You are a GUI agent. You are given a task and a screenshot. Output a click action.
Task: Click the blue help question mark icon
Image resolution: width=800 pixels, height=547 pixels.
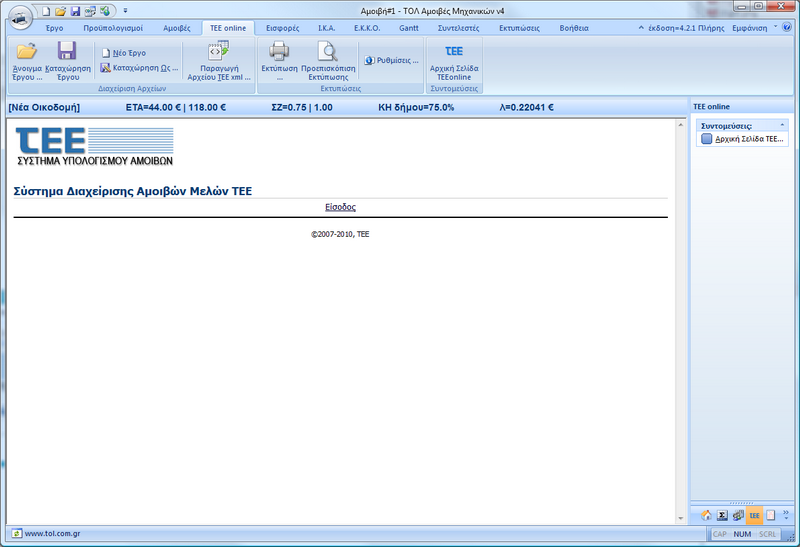click(787, 27)
